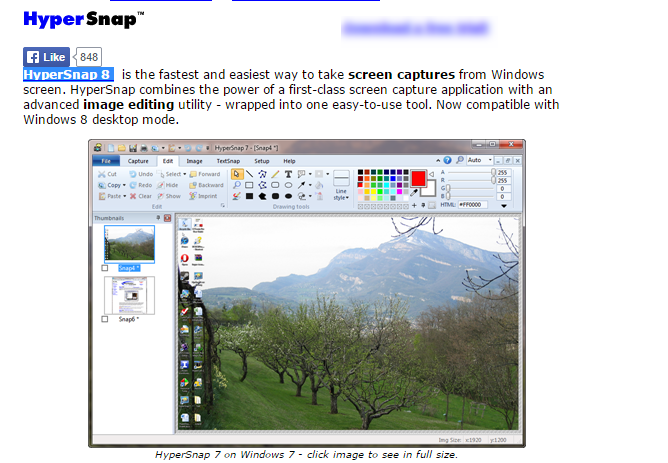668x463 pixels.
Task: Select the empty Ellipse tool
Action: tap(288, 185)
